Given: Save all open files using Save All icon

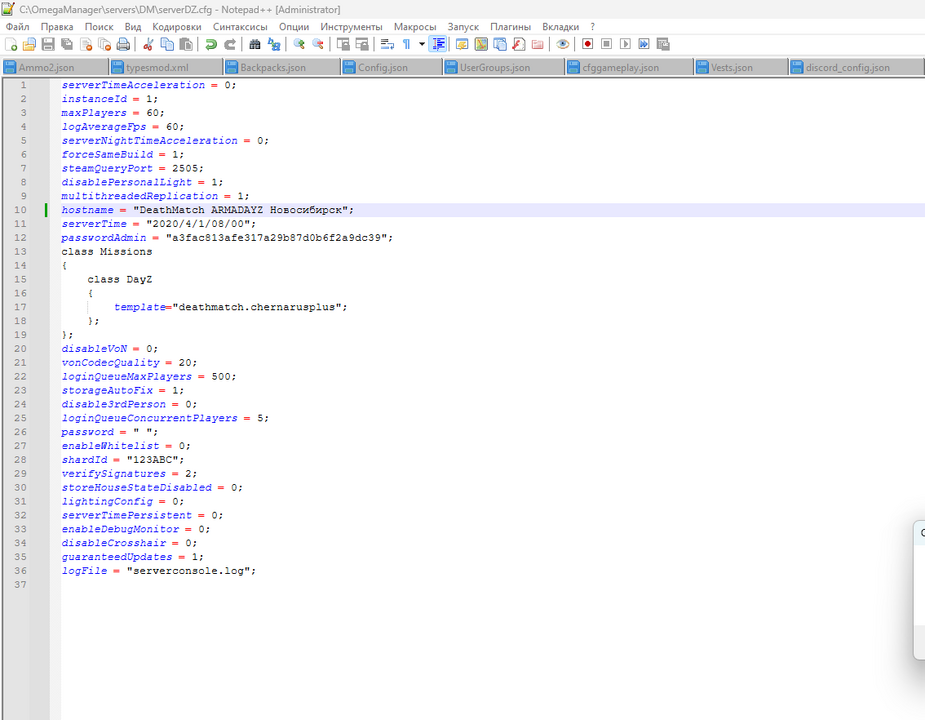Looking at the screenshot, I should coord(67,44).
